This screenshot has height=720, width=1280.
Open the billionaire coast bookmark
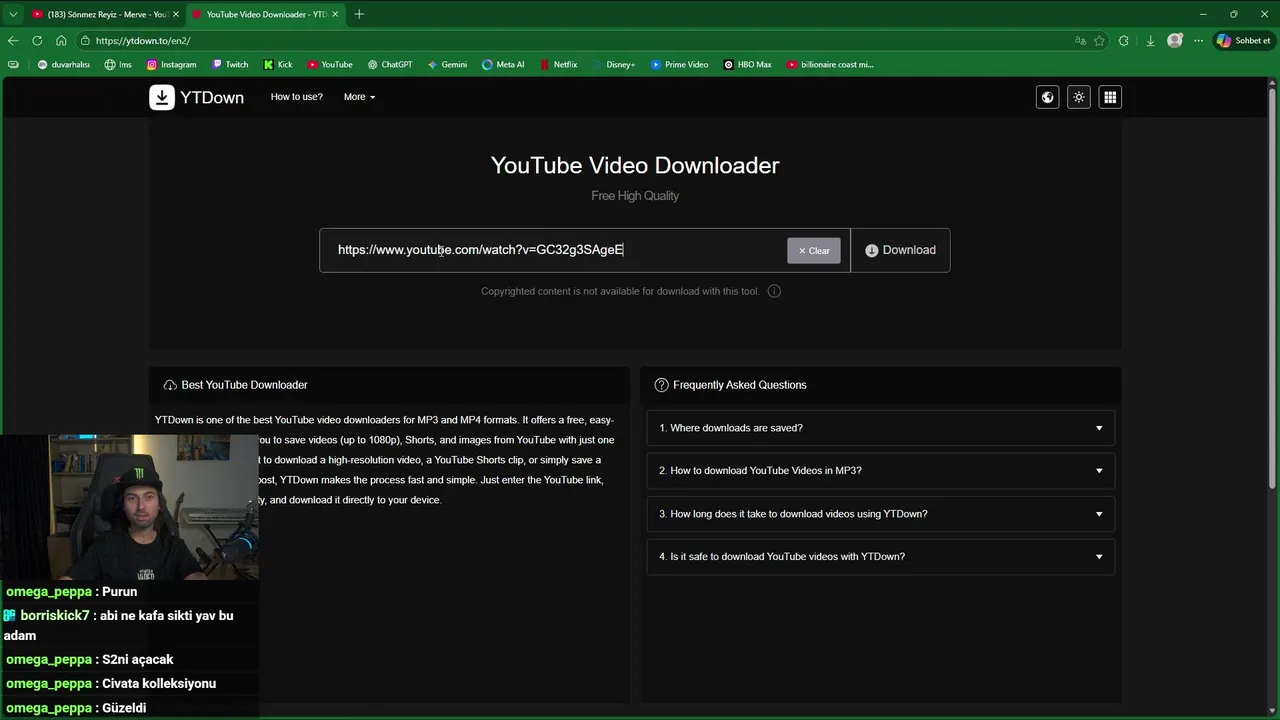pos(830,64)
